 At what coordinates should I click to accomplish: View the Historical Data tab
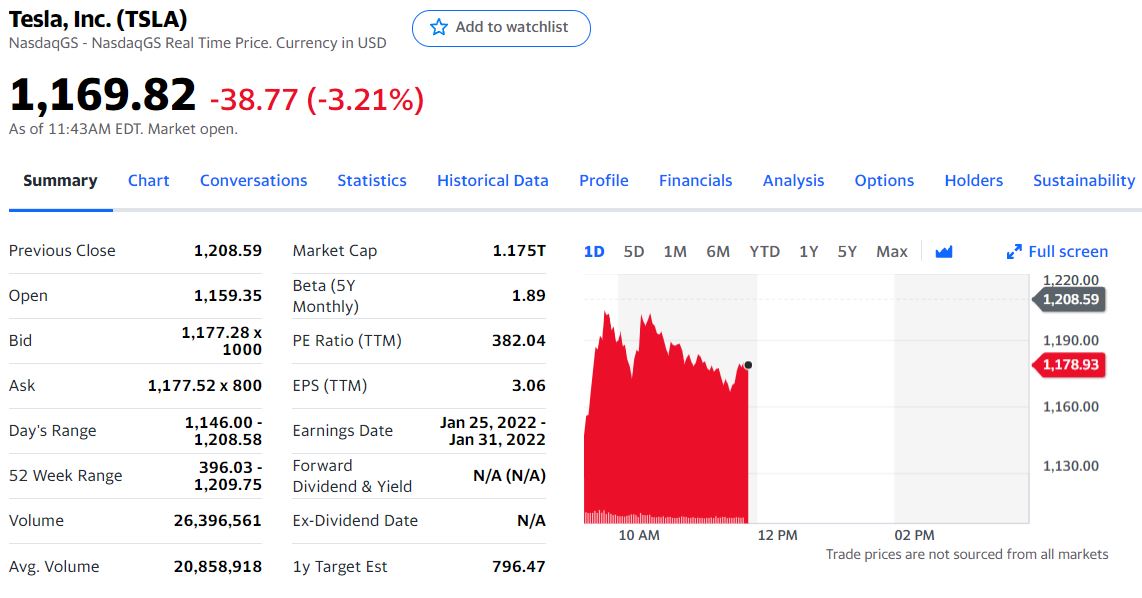492,181
